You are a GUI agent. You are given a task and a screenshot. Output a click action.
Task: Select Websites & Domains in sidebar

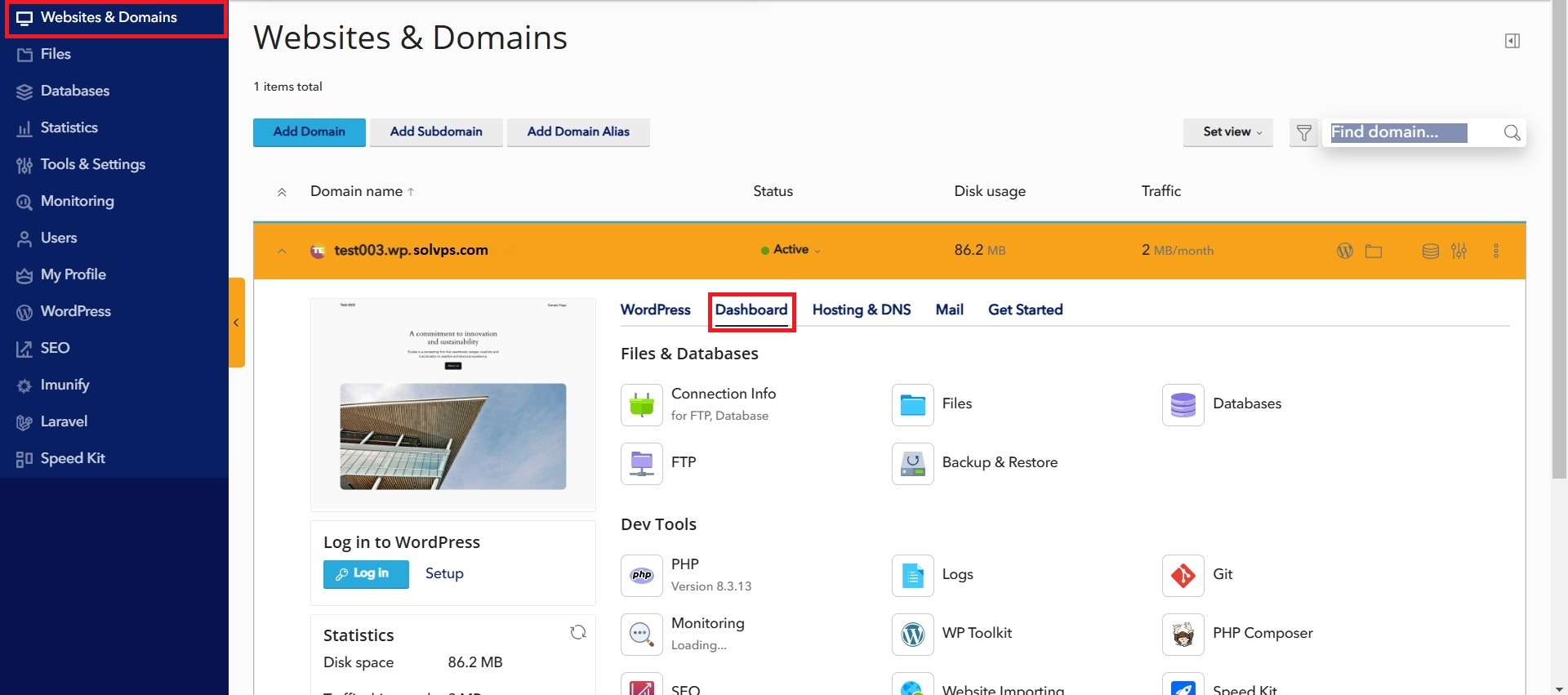116,18
